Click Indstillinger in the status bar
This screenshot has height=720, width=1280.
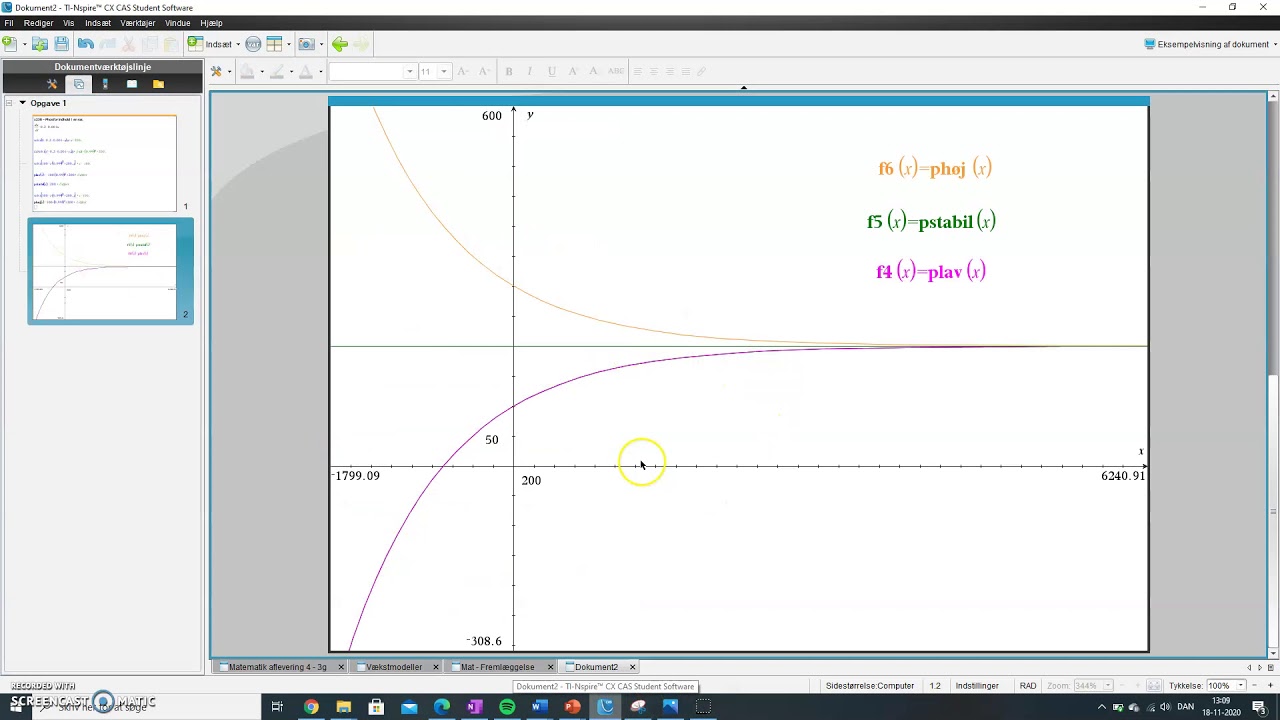(977, 686)
